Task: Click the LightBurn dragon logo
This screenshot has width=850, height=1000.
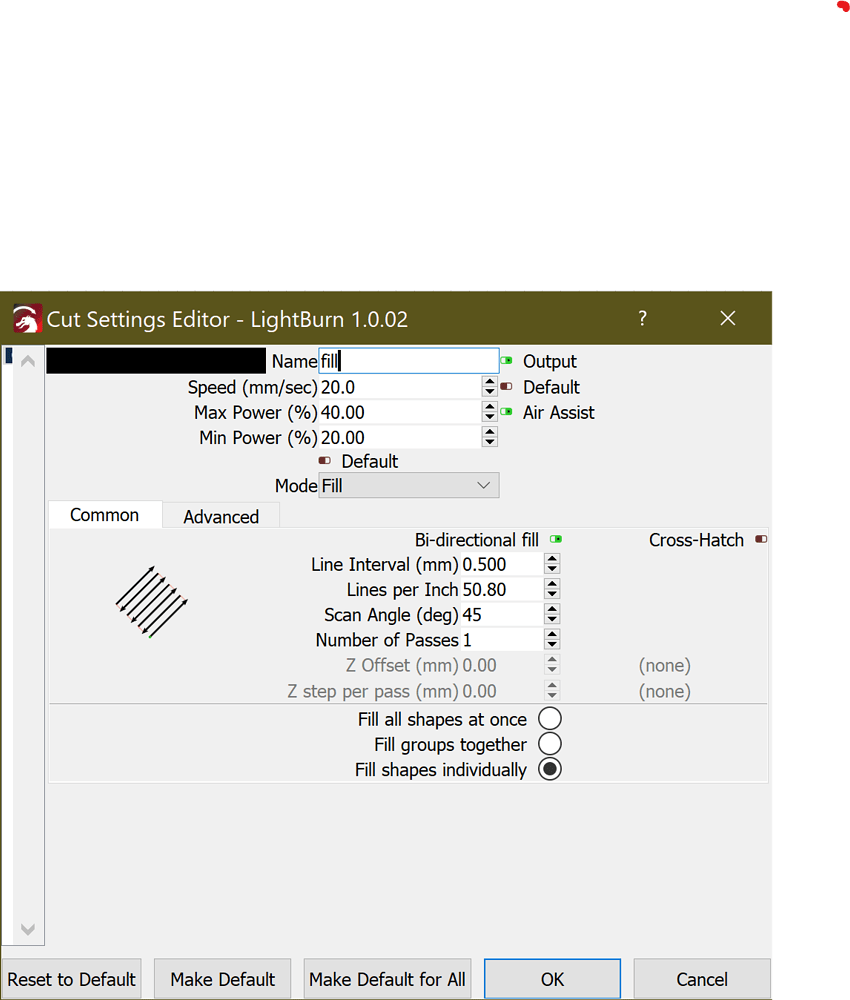Action: click(x=26, y=318)
